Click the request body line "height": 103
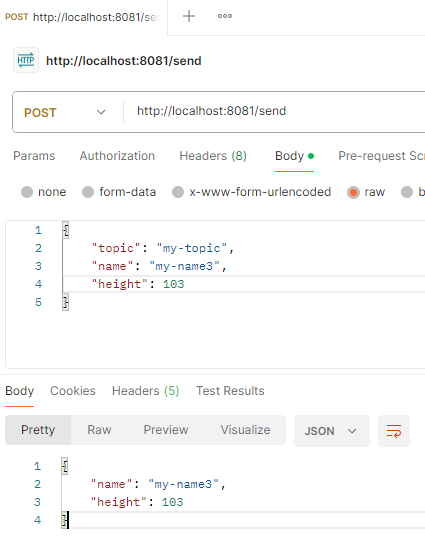425x542 pixels. tap(138, 284)
